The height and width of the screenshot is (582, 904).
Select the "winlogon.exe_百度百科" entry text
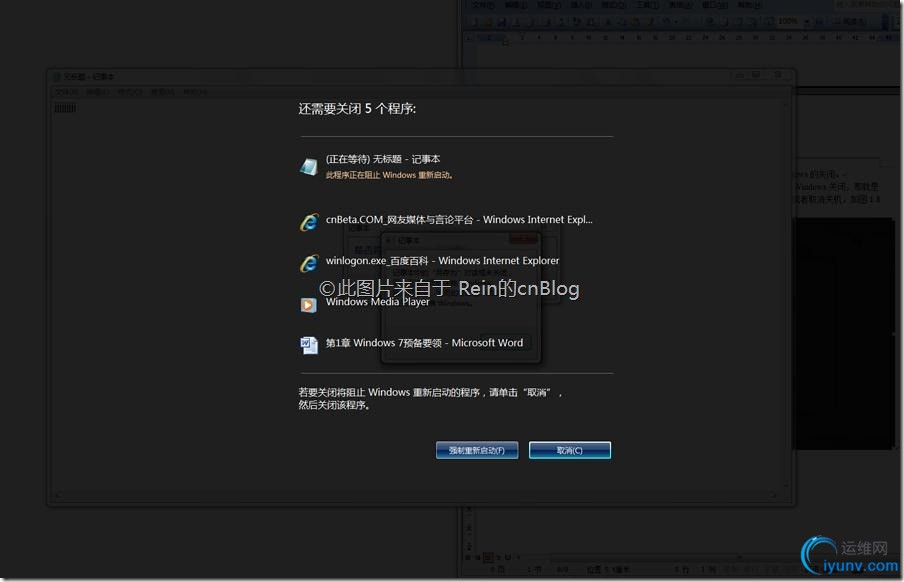pyautogui.click(x=442, y=261)
